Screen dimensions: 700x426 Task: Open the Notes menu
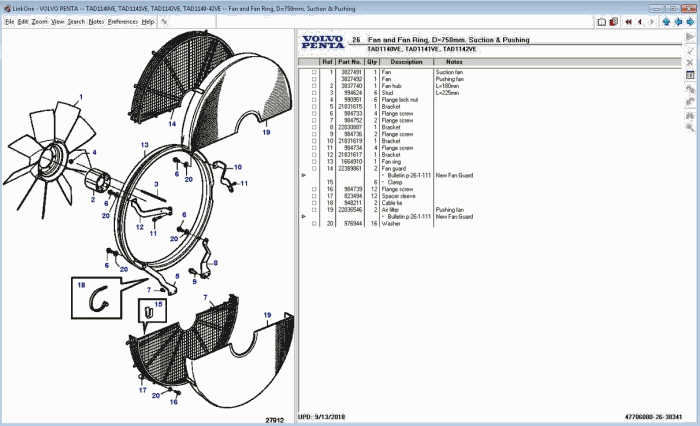[96, 21]
